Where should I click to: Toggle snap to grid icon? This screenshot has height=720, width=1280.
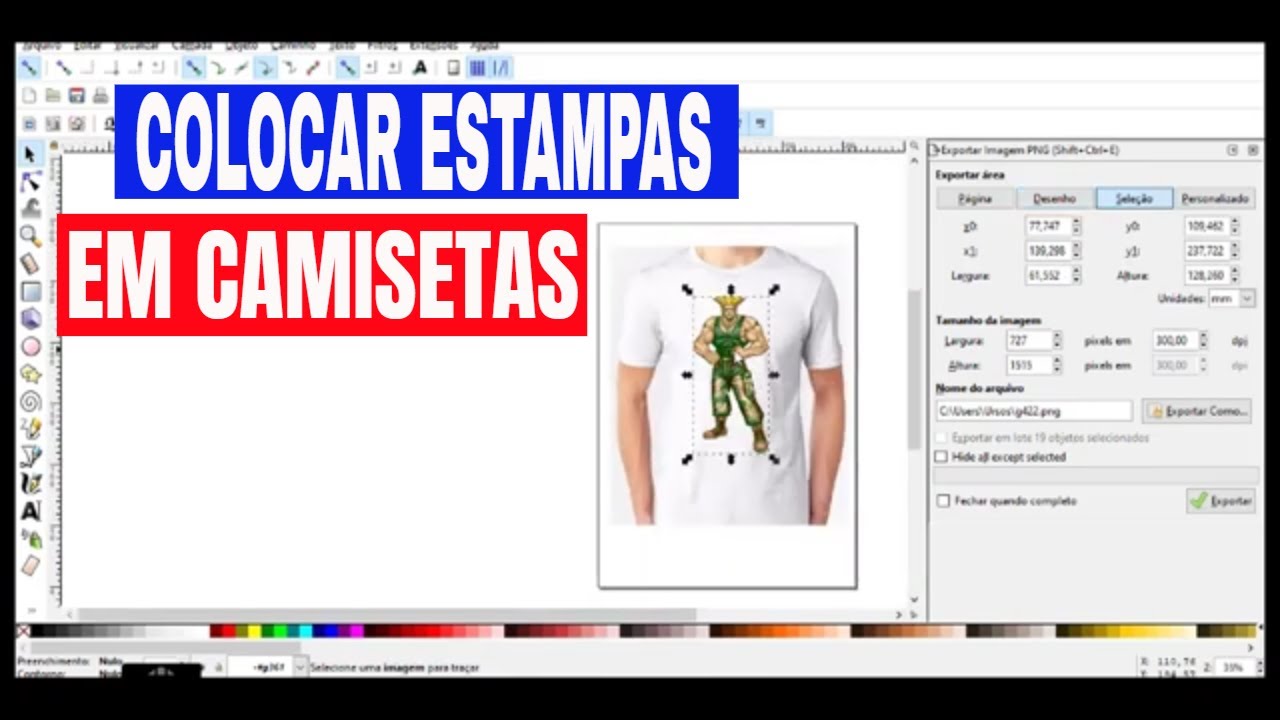pos(477,68)
